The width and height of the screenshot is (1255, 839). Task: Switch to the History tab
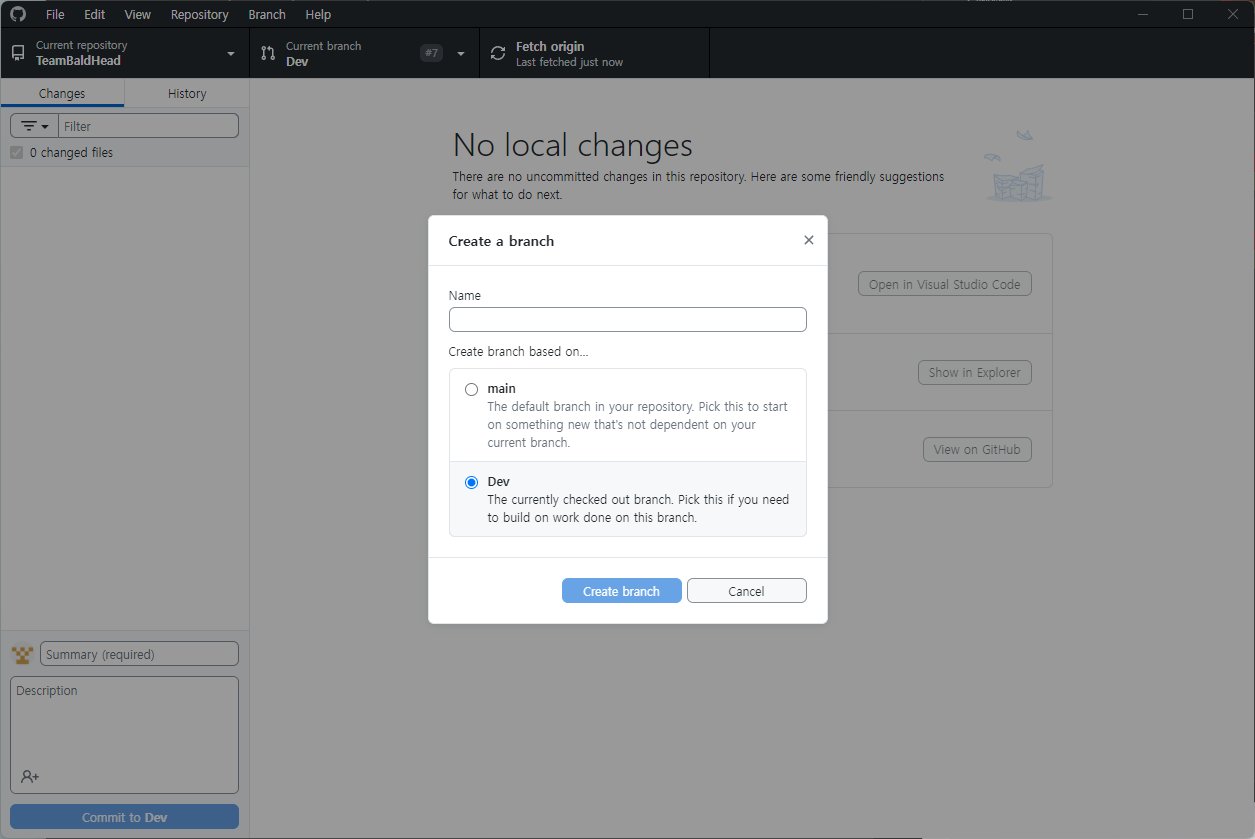coord(187,93)
